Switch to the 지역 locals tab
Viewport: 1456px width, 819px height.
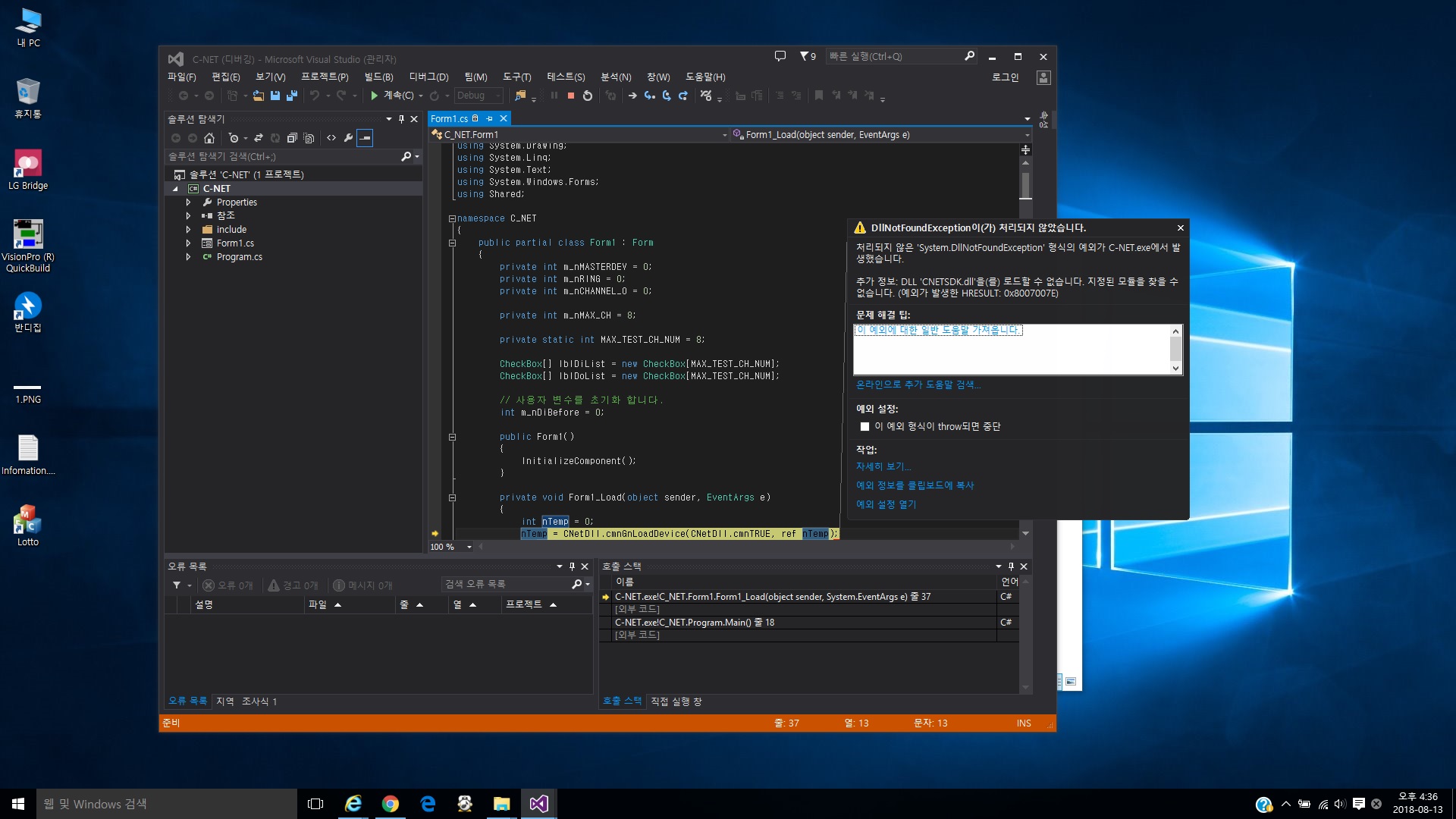225,701
